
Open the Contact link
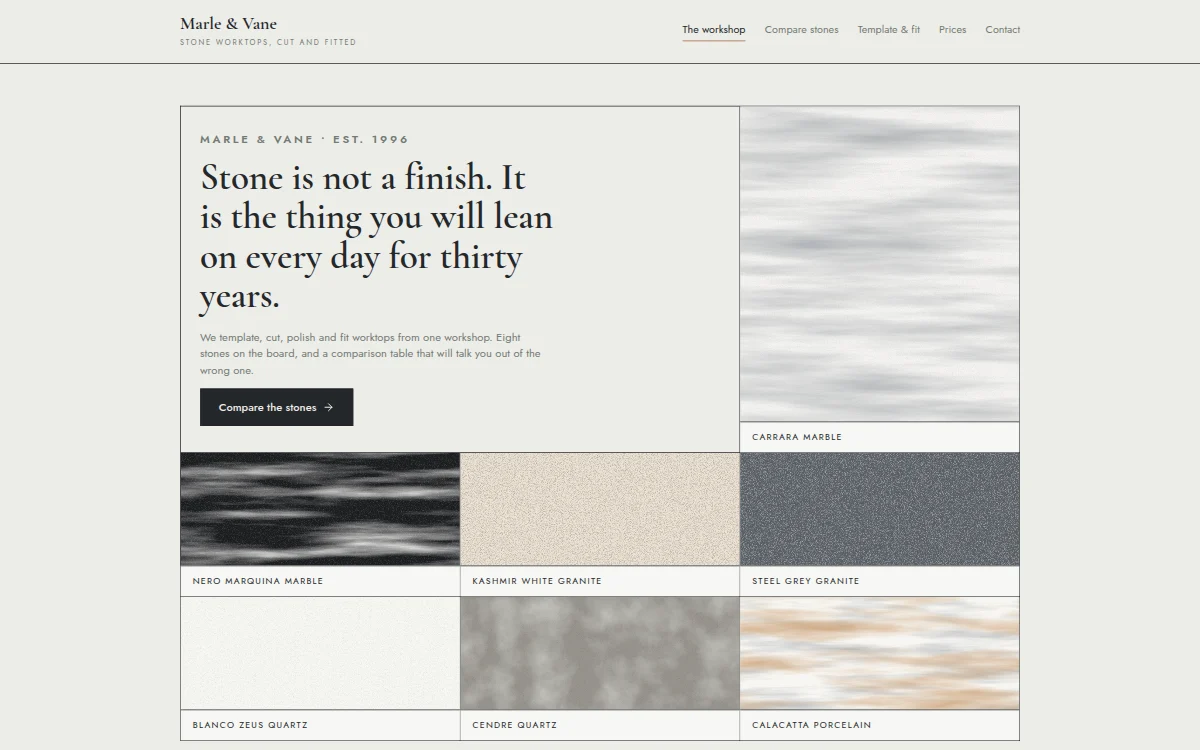pyautogui.click(x=1003, y=30)
